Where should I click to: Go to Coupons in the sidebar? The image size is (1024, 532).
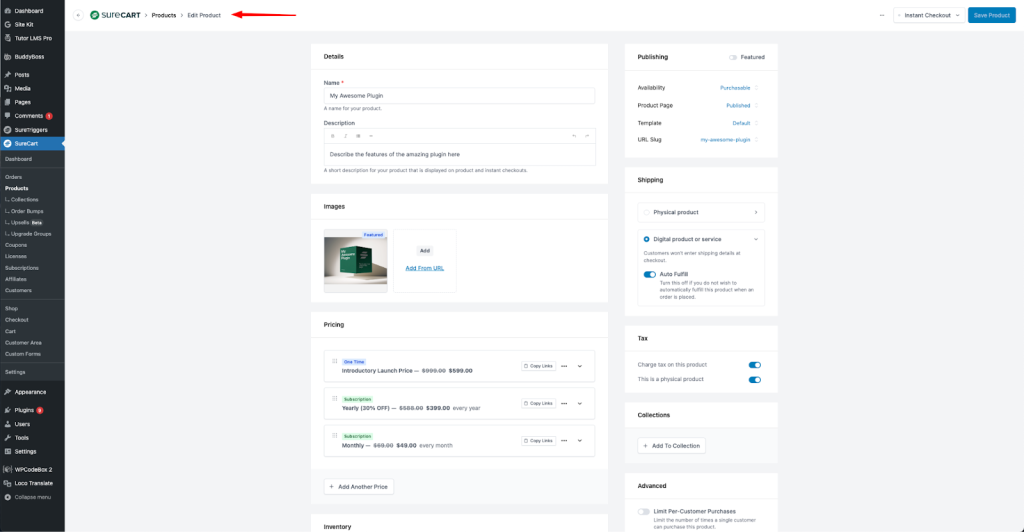point(16,245)
